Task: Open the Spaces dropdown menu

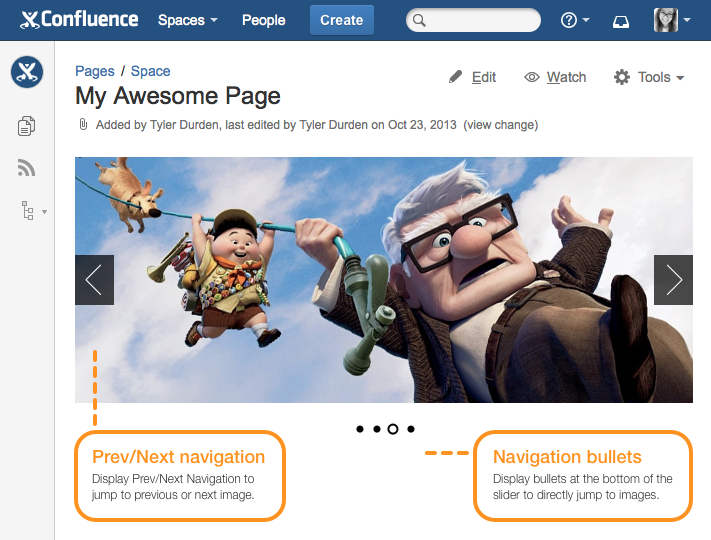Action: [x=188, y=20]
